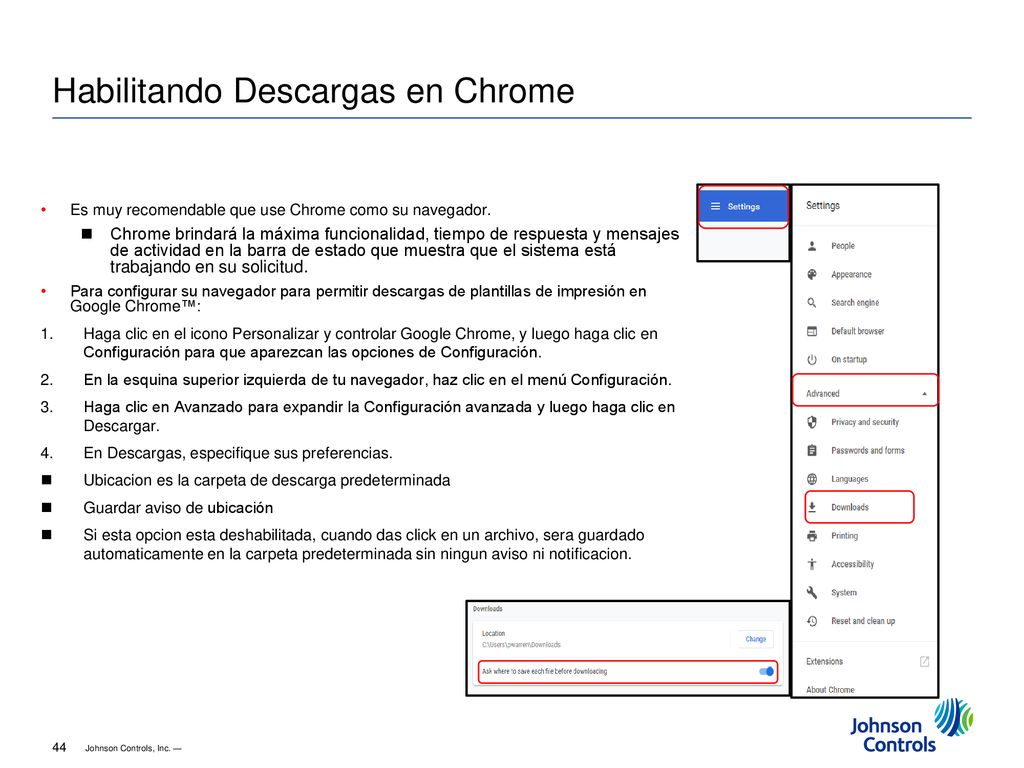Open the Appearance settings entry
The height and width of the screenshot is (768, 1024).
(851, 274)
